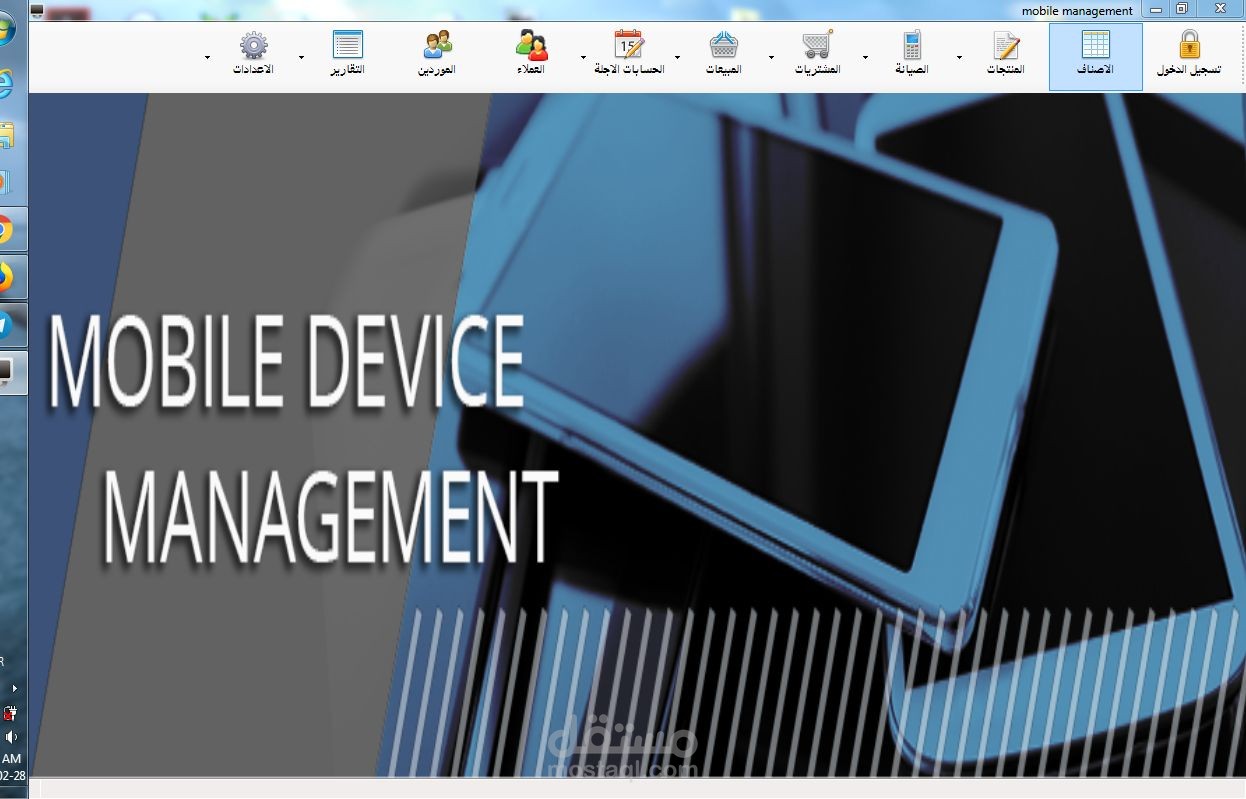
Task: Expand the التقارير dropdown arrow
Action: tap(301, 58)
